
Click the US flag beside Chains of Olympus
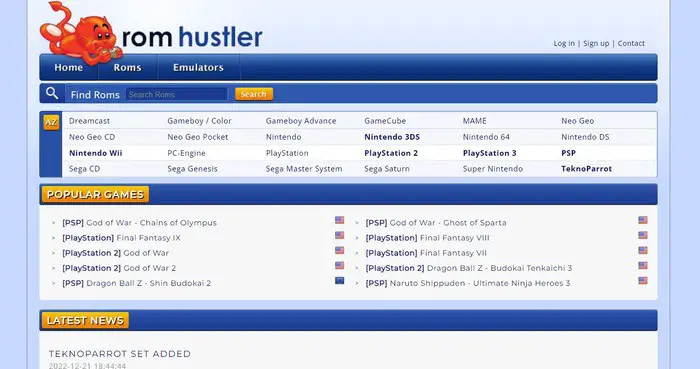pos(340,220)
